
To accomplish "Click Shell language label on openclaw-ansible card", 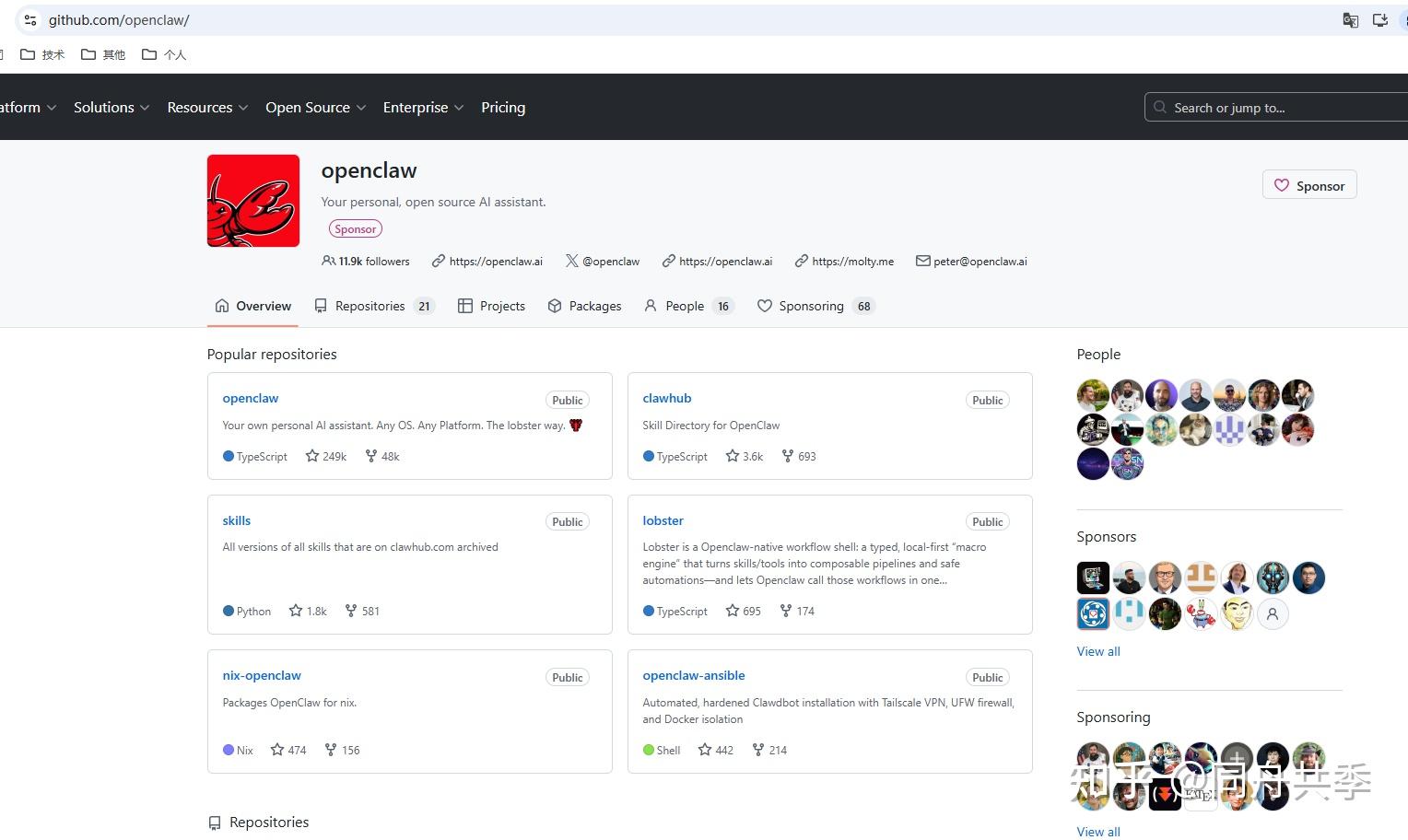I will [668, 751].
